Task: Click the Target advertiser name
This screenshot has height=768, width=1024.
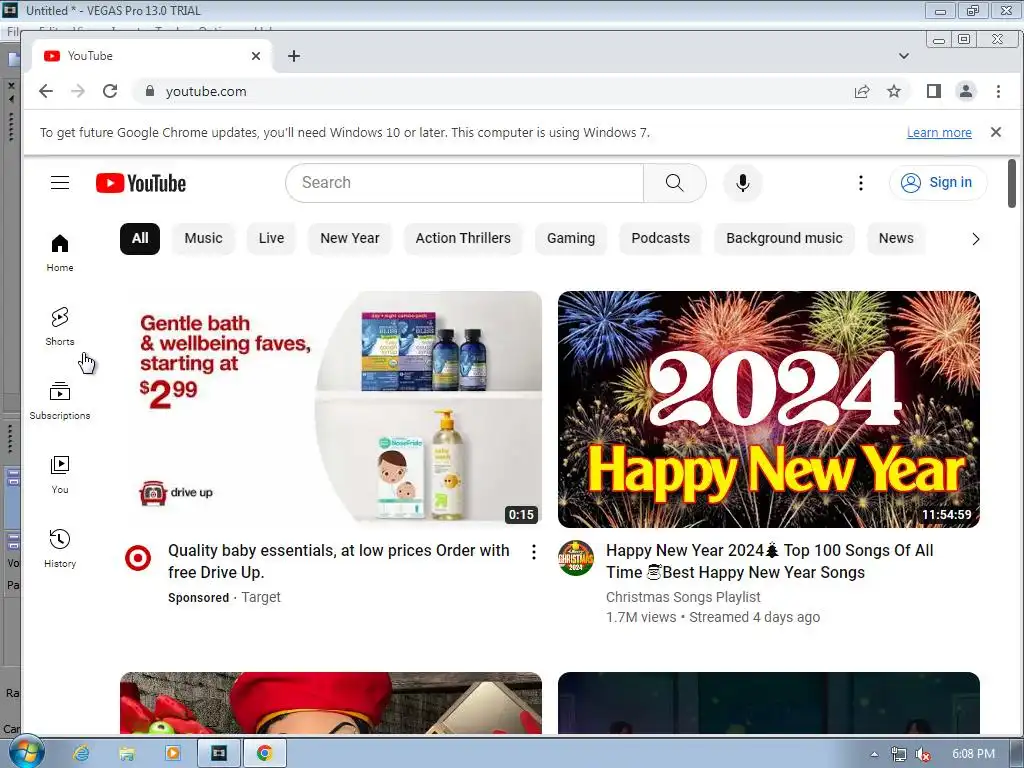Action: 261,597
